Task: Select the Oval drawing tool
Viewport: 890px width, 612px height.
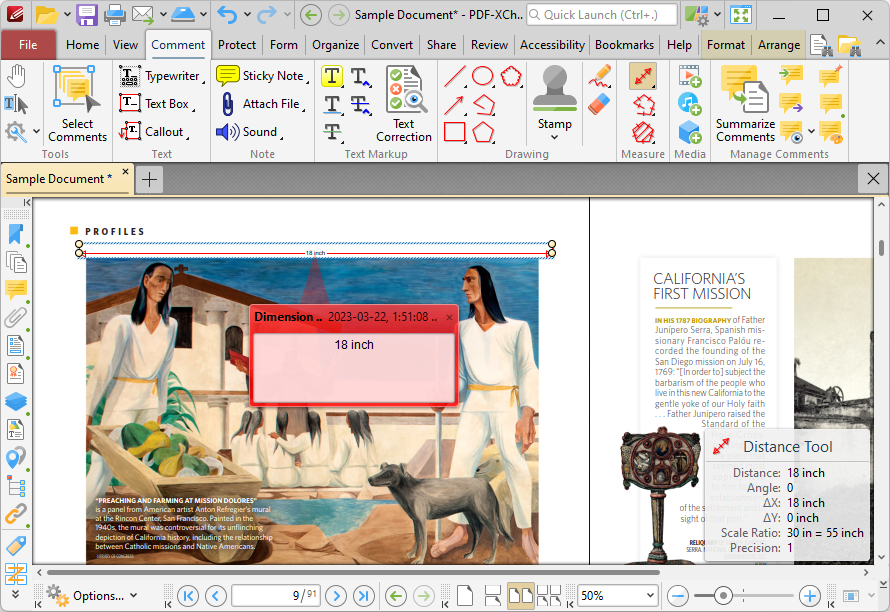Action: [x=482, y=76]
